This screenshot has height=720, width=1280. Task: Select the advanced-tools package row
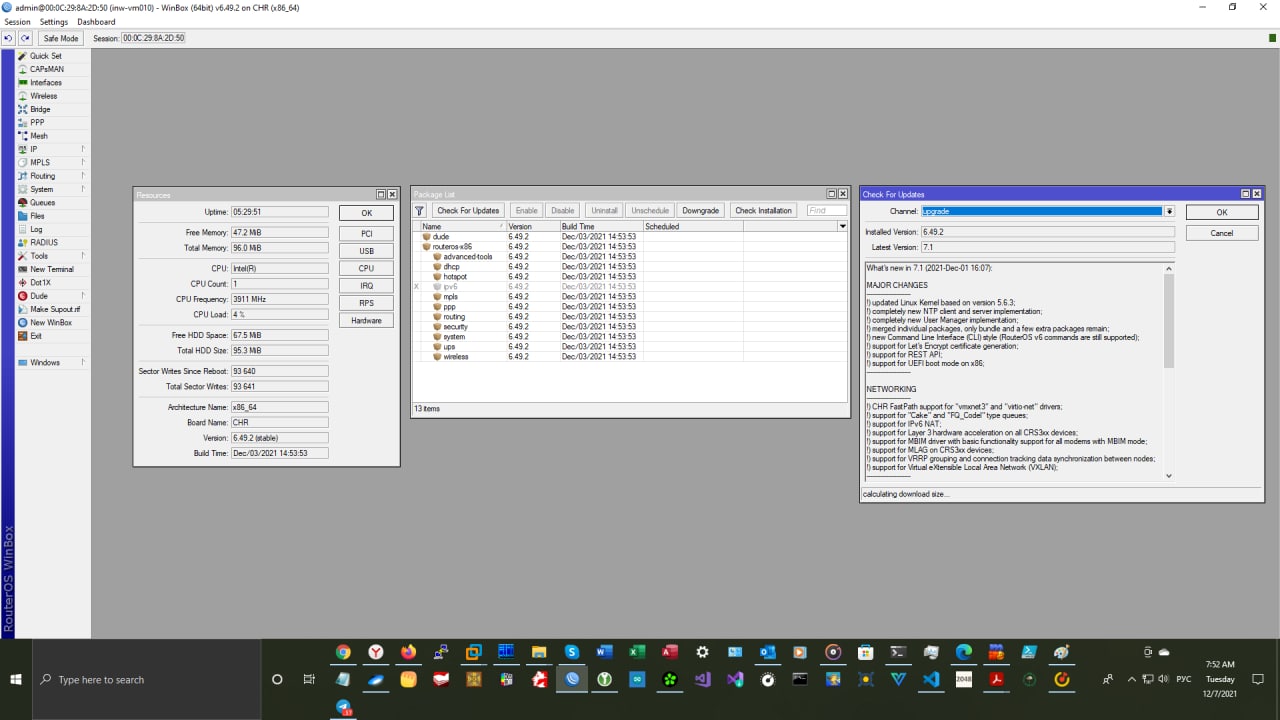click(x=629, y=257)
